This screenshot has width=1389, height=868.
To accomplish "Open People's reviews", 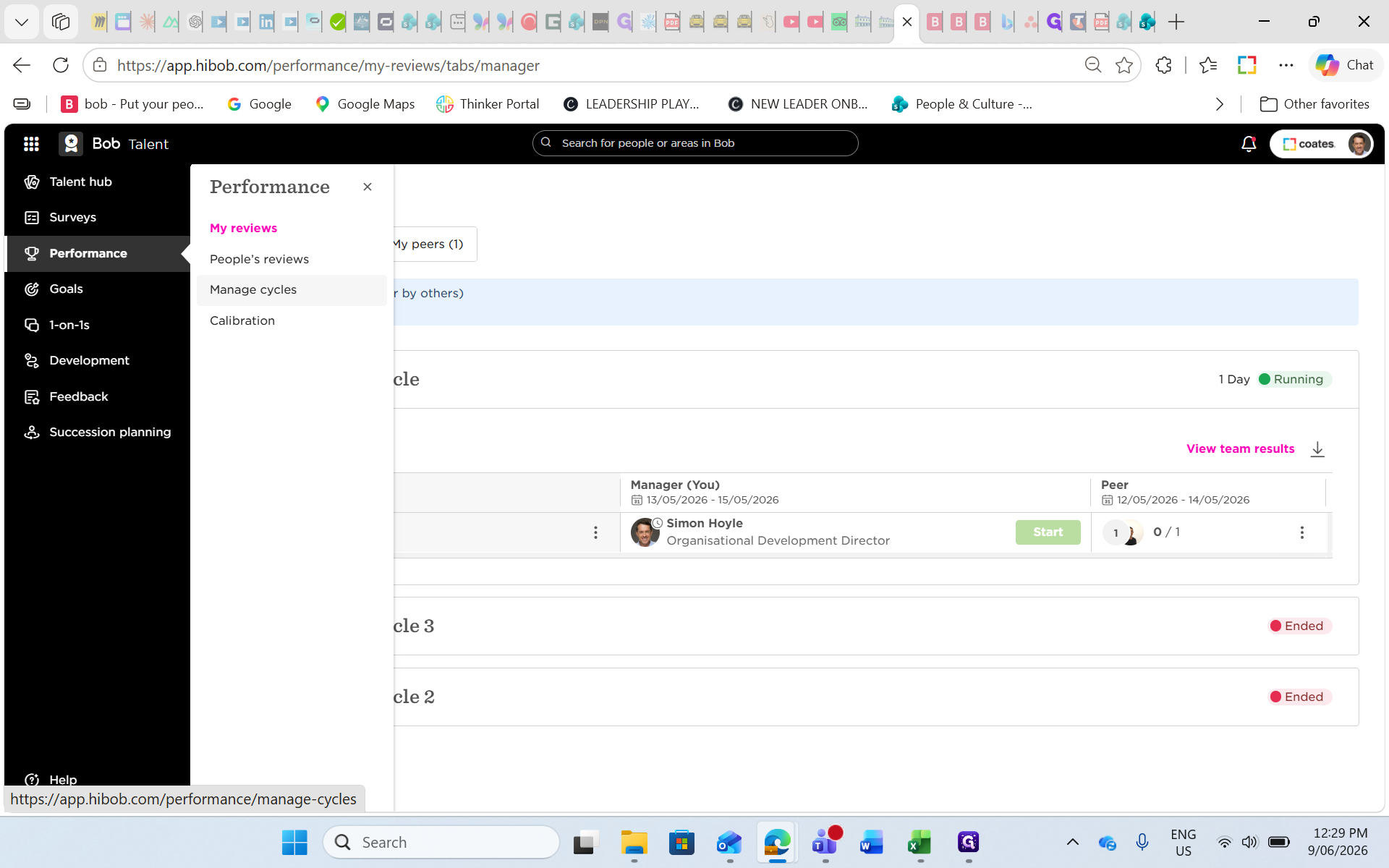I will click(259, 259).
